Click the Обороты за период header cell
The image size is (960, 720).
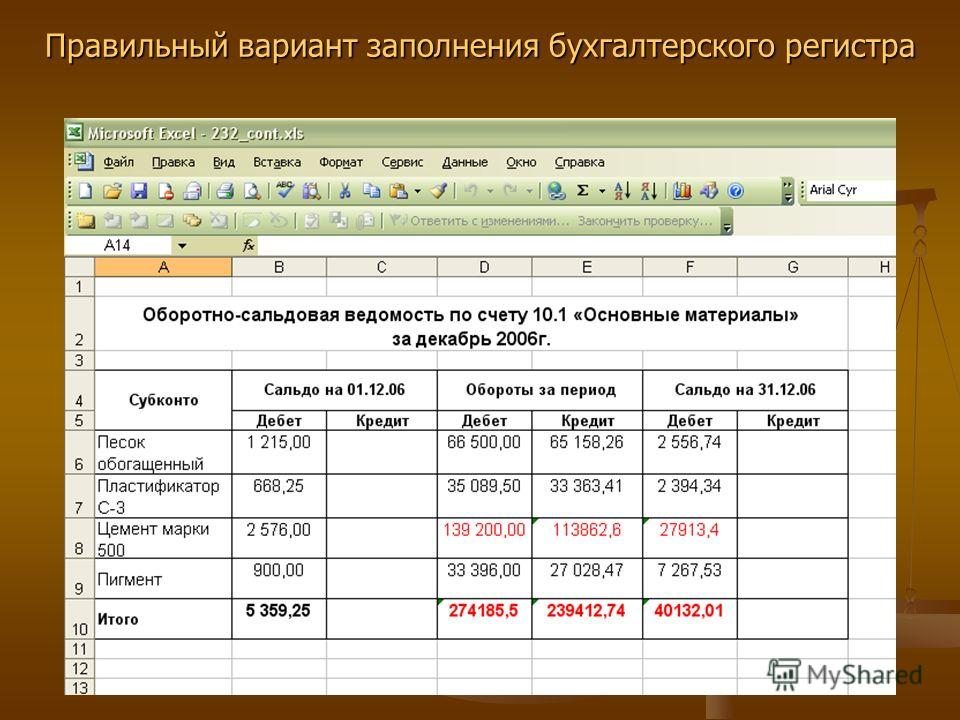(x=540, y=390)
